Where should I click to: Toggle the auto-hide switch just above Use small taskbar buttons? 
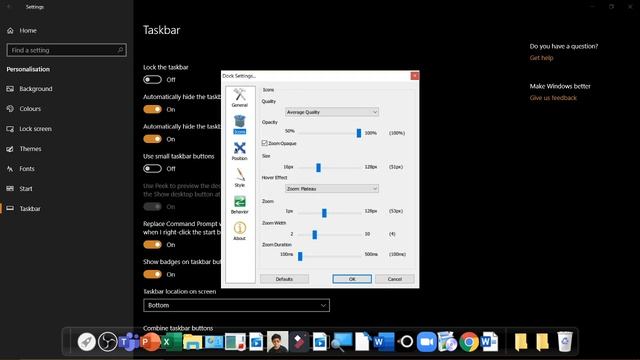pyautogui.click(x=152, y=139)
